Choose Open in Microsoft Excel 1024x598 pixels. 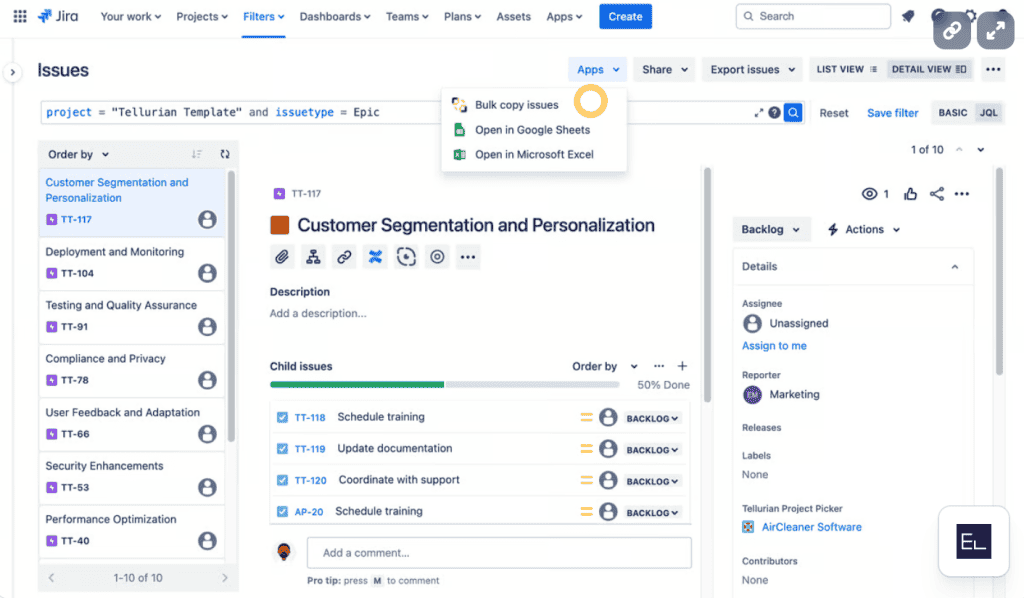(x=534, y=155)
